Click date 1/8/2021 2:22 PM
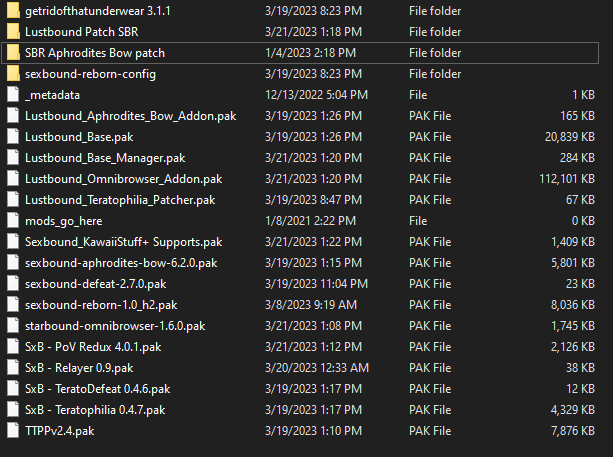 coord(311,221)
